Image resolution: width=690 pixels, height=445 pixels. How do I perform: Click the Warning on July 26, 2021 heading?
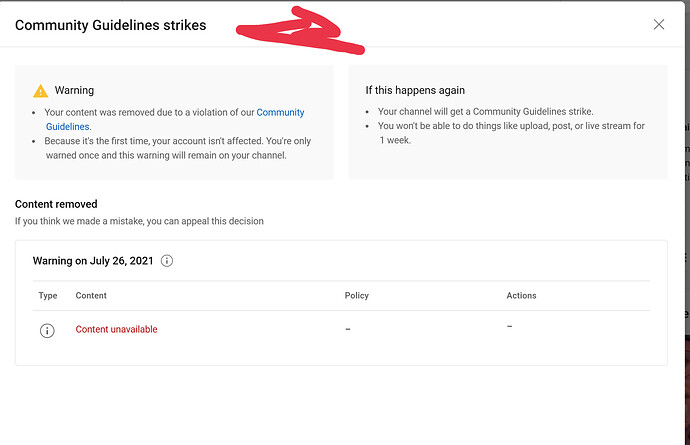(x=93, y=261)
